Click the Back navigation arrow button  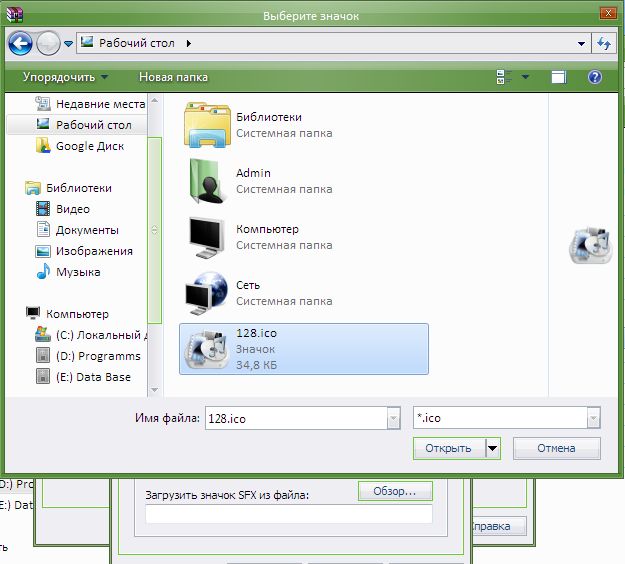coord(20,43)
